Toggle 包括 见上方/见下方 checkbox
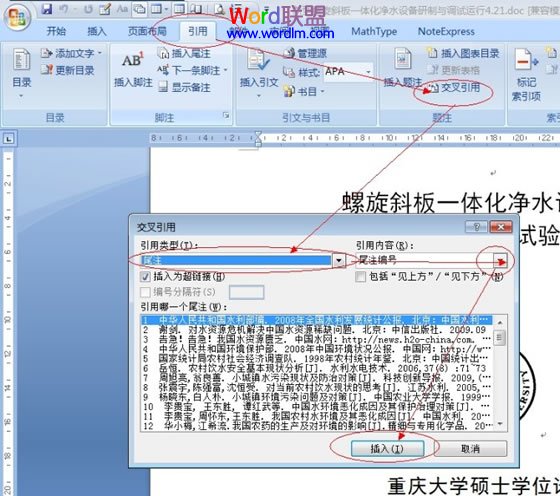 tap(360, 277)
